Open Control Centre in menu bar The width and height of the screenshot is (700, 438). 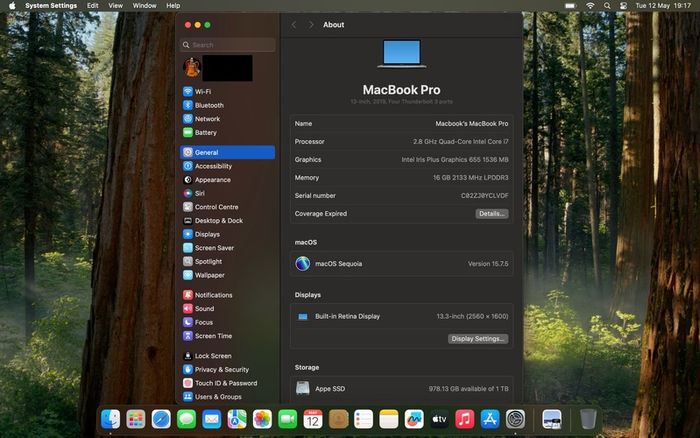(623, 5)
